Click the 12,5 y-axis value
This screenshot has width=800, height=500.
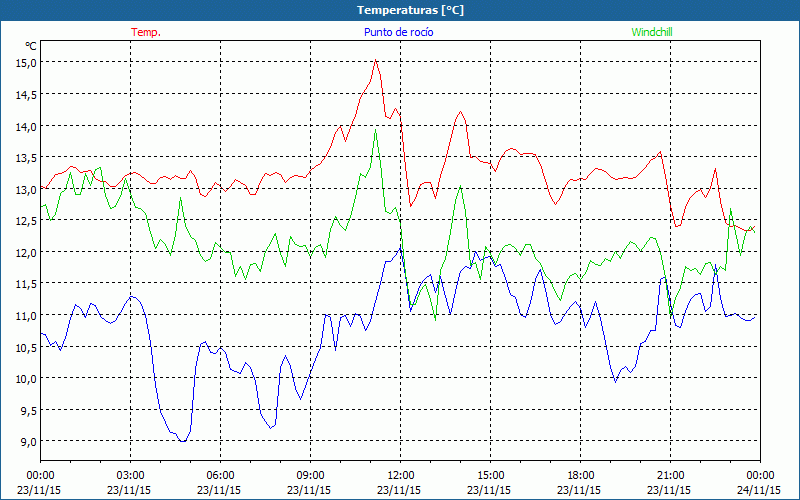[27, 220]
